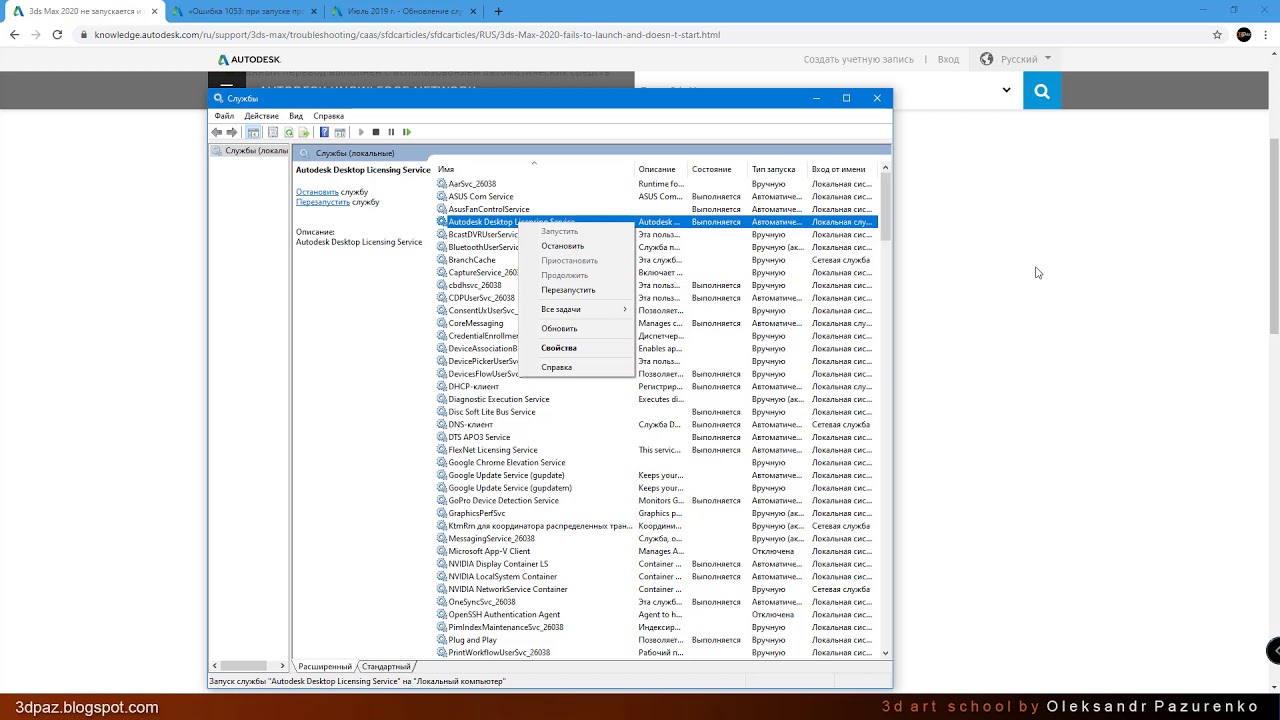Click the Start service play icon
The width and height of the screenshot is (1280, 720).
(361, 132)
